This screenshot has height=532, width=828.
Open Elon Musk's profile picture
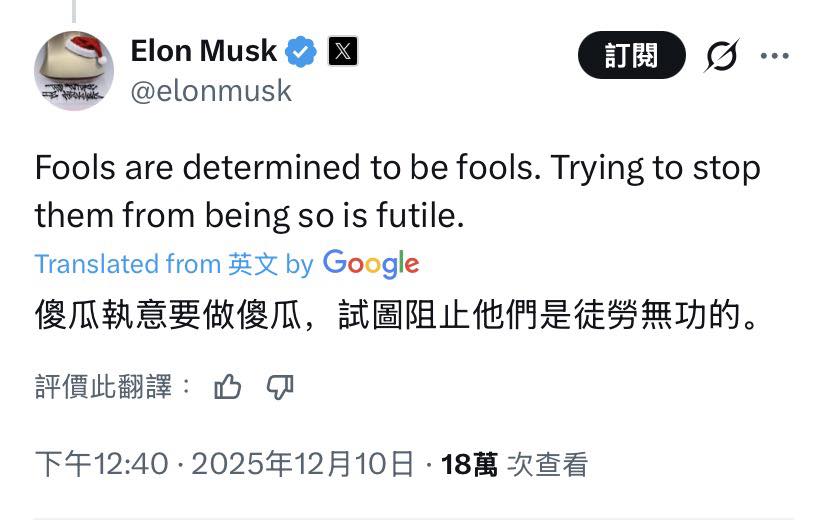click(x=74, y=70)
